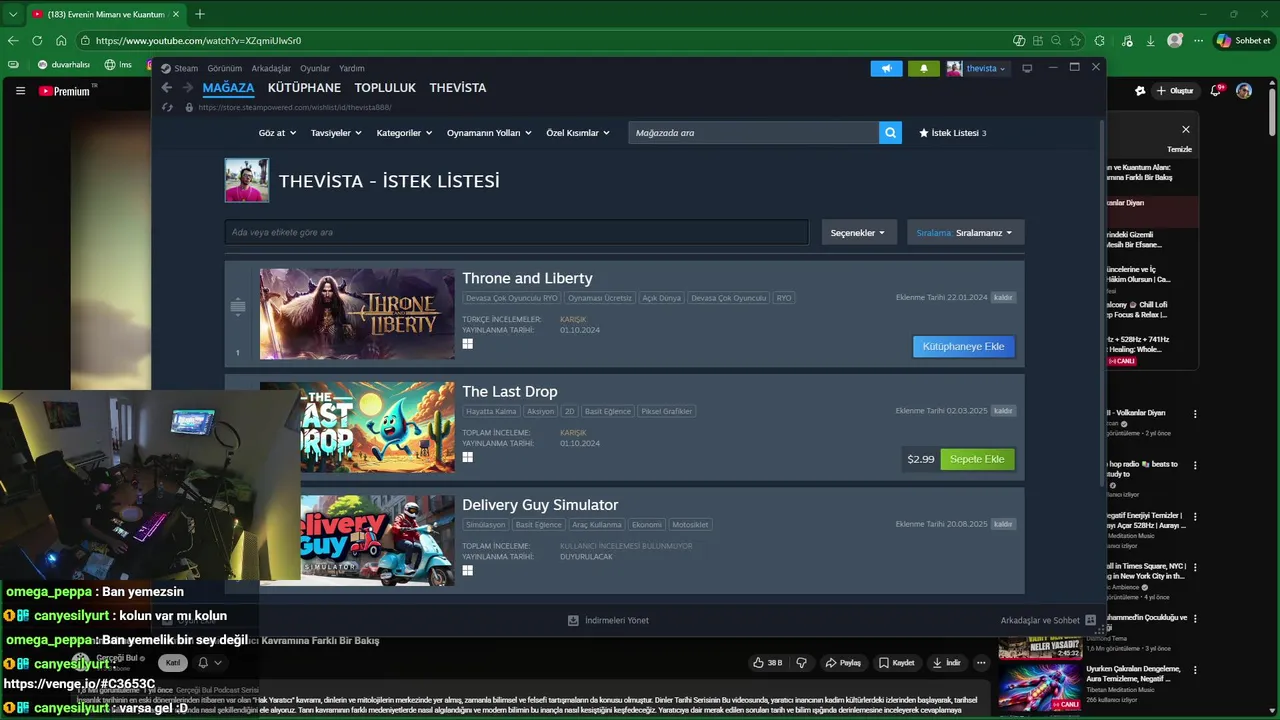This screenshot has height=720, width=1280.
Task: Click the wishlist filter field 'Ada veya etikete göre ara'
Action: click(x=516, y=232)
